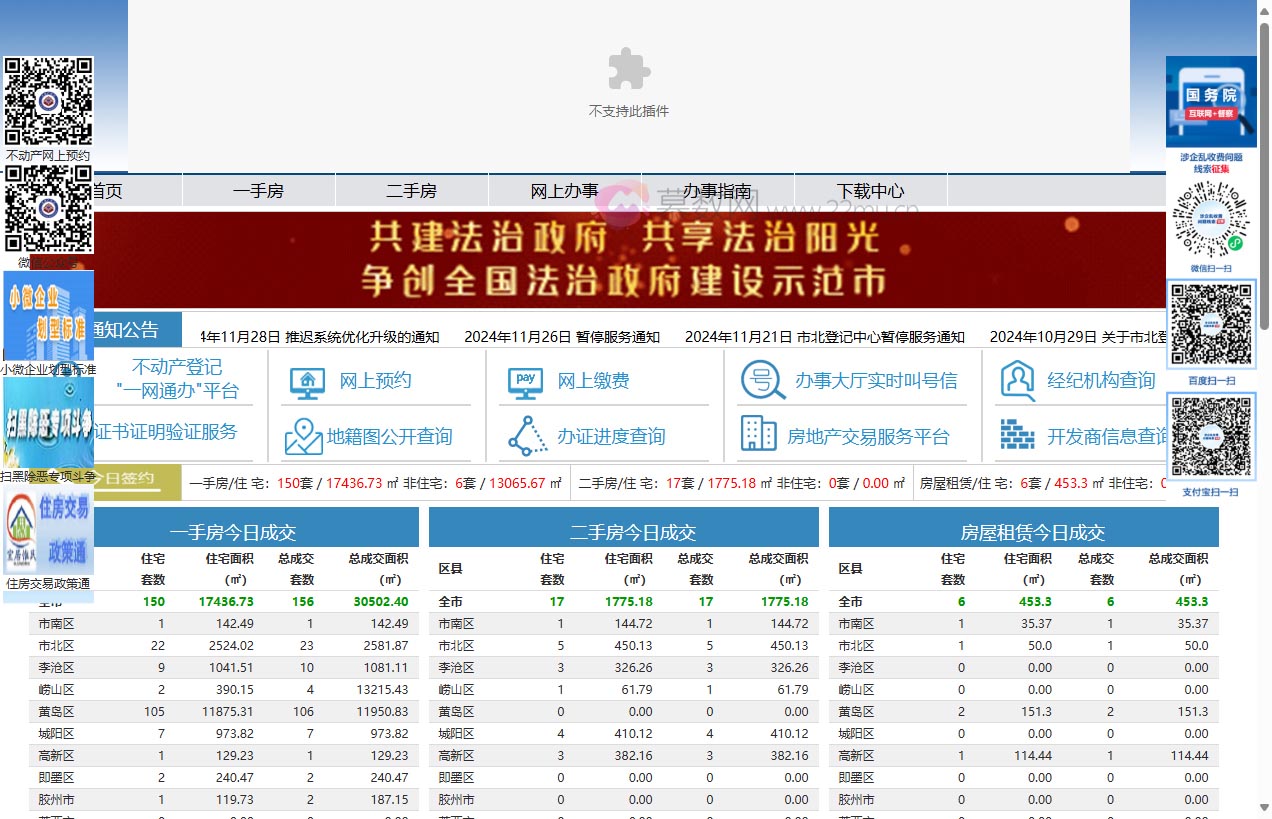Select the 网上缴费 online payment icon

[525, 381]
